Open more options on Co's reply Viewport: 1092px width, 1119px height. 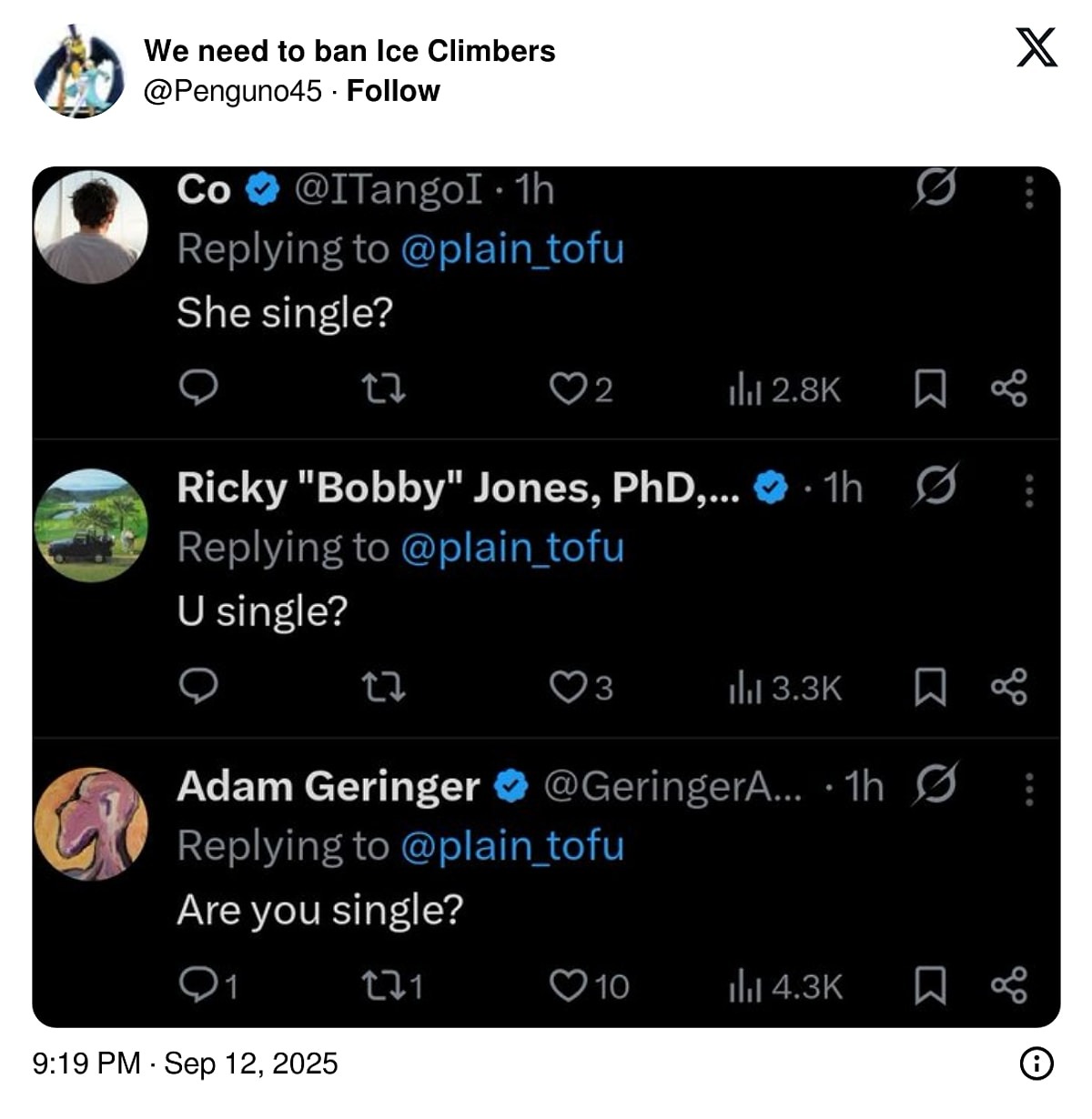[1029, 192]
